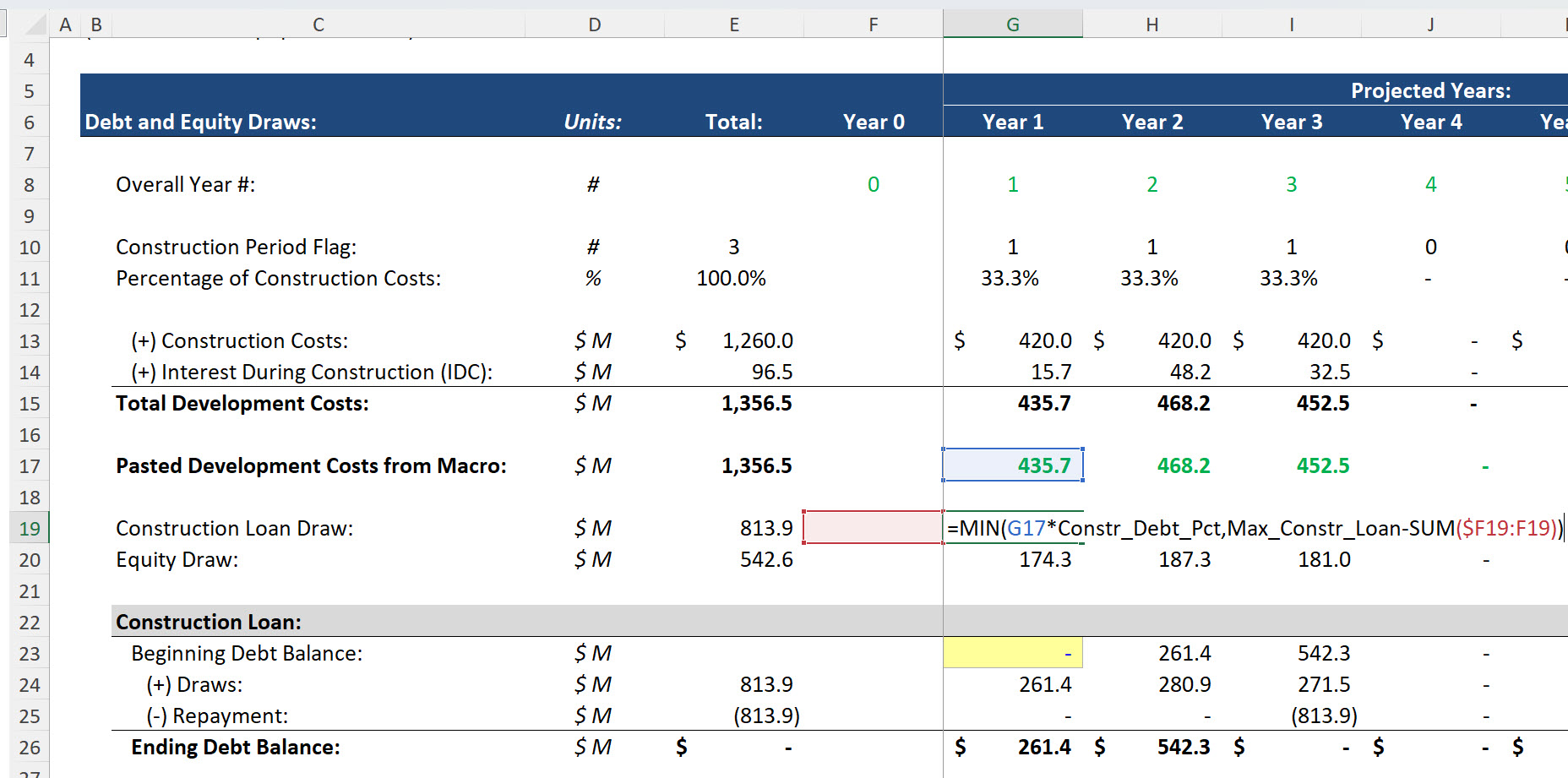1568x778 pixels.
Task: Click 'Percentage of Construction Costs:' label
Action: click(x=279, y=278)
